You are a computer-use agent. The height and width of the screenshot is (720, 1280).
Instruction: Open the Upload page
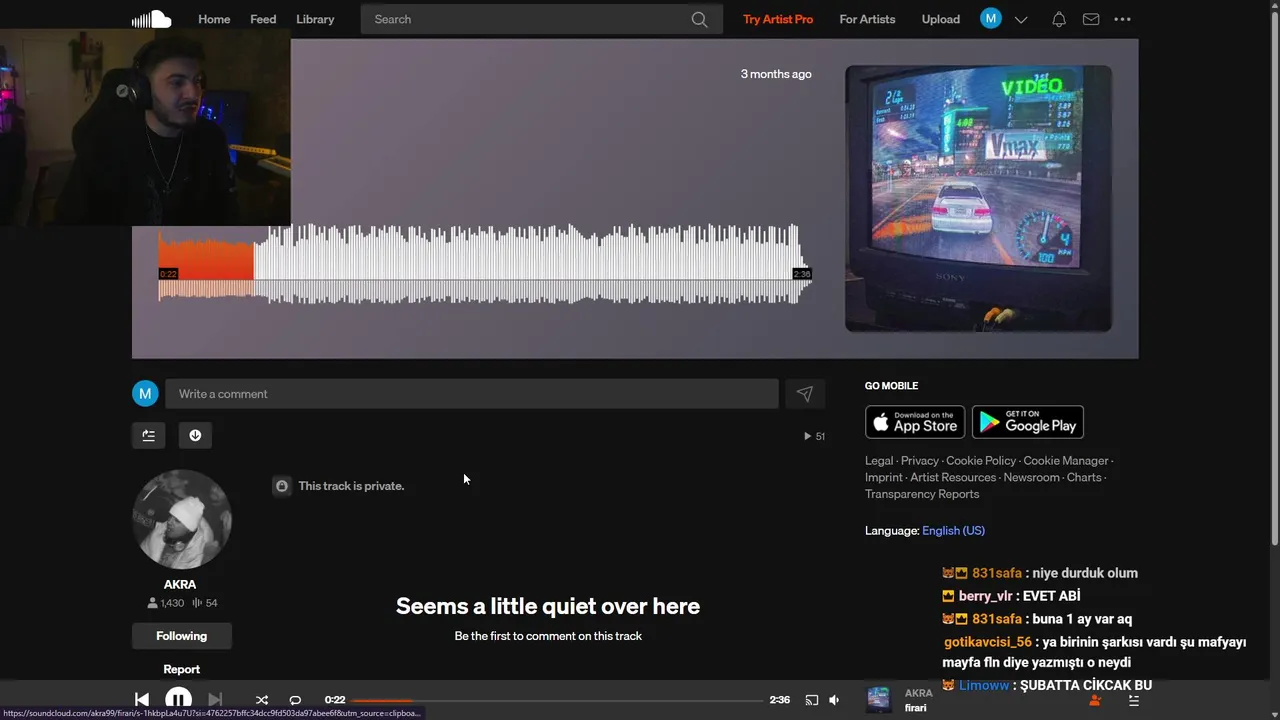click(x=940, y=19)
